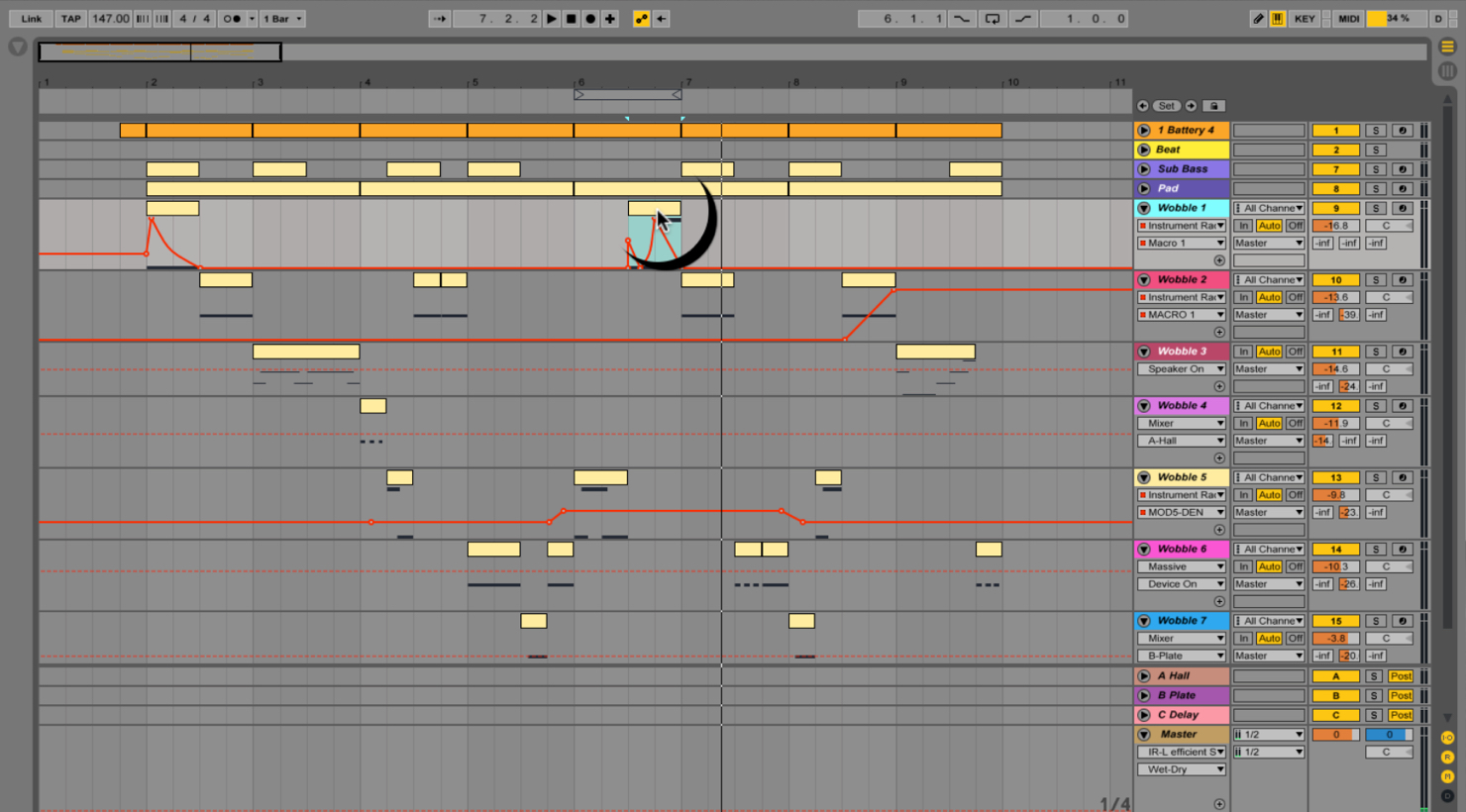The width and height of the screenshot is (1466, 812).
Task: Solo the Pad track
Action: (x=1375, y=188)
